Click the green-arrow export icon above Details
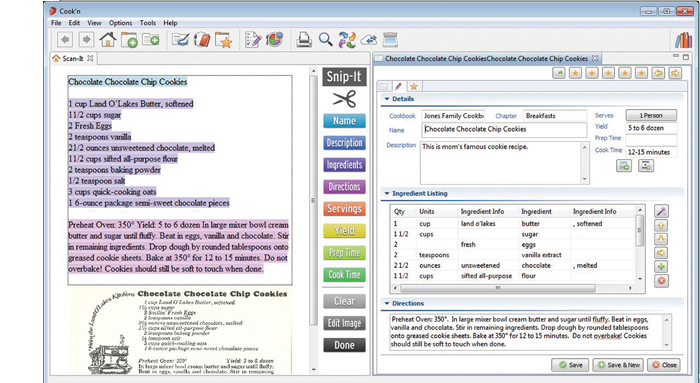Viewport: 700px width, 383px height. [x=558, y=73]
